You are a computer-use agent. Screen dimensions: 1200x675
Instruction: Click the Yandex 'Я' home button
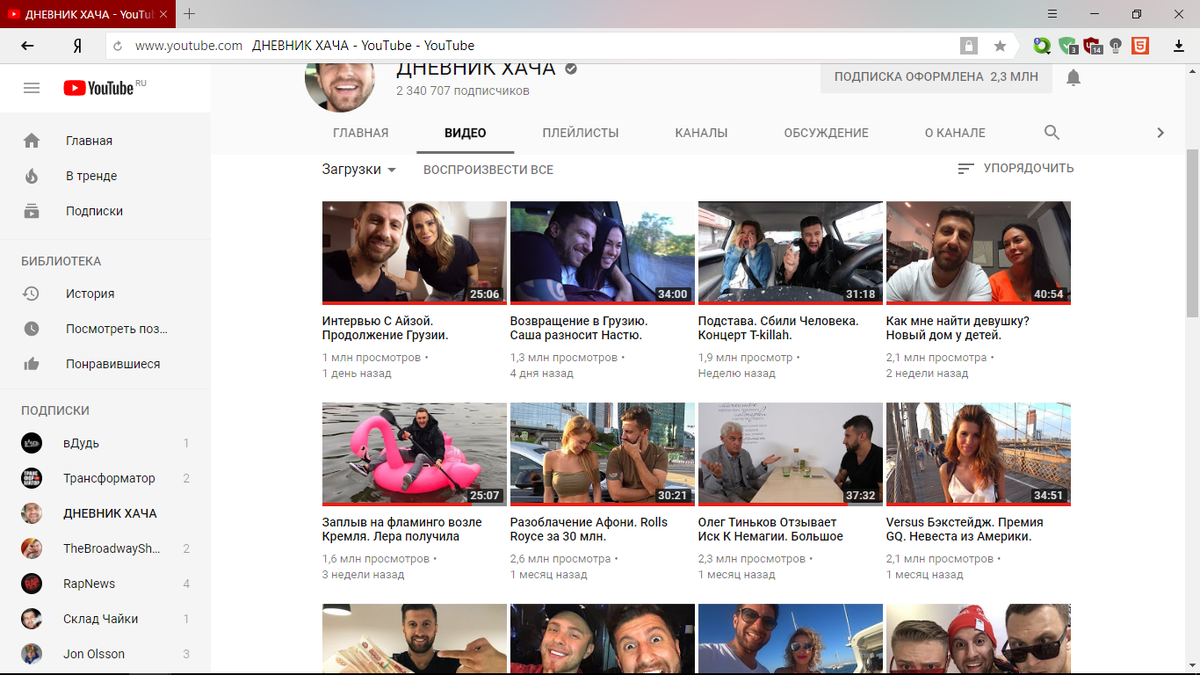pyautogui.click(x=77, y=46)
